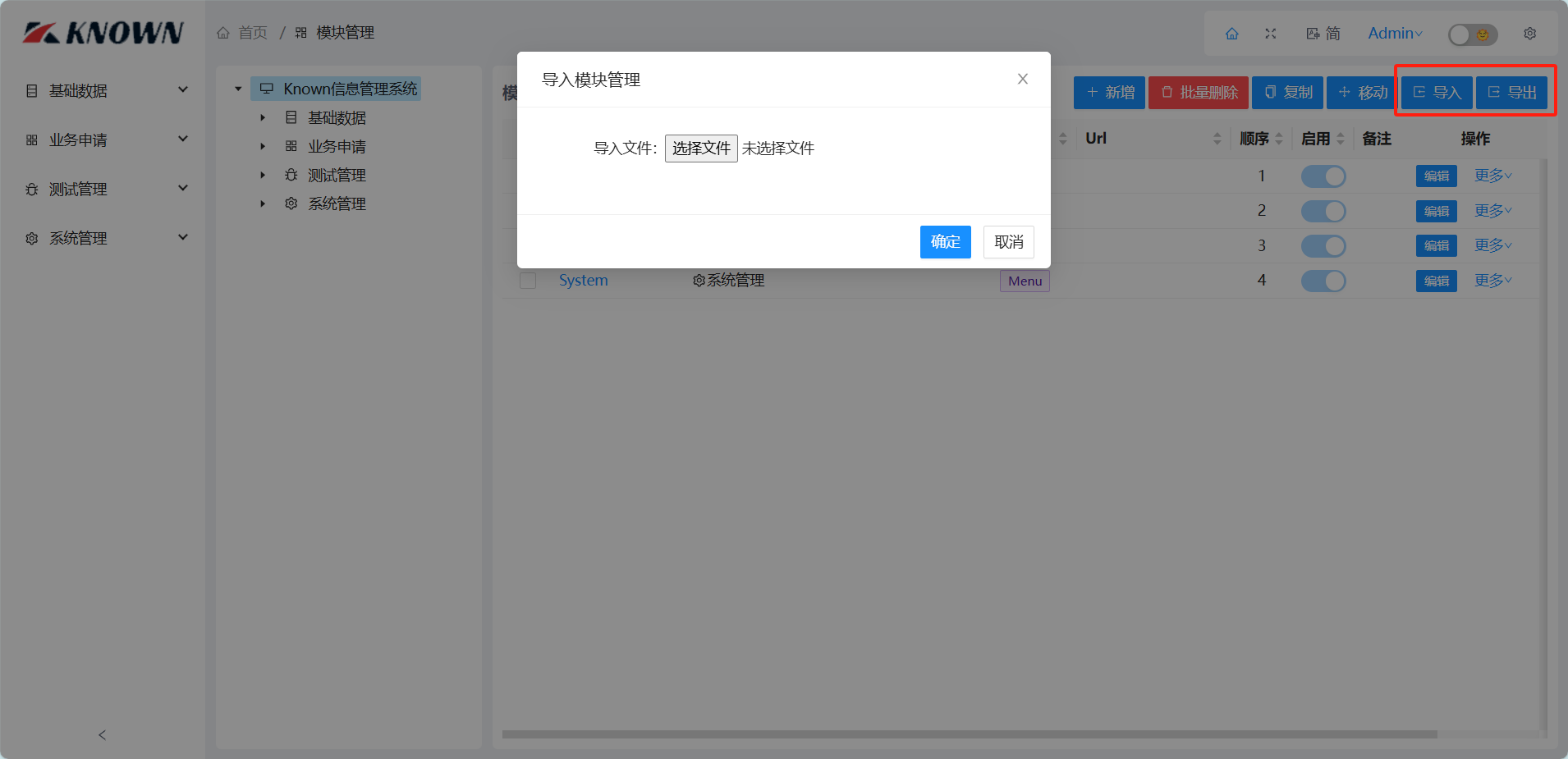
Task: Expand the 测试管理 sidebar menu chevron
Action: (183, 188)
